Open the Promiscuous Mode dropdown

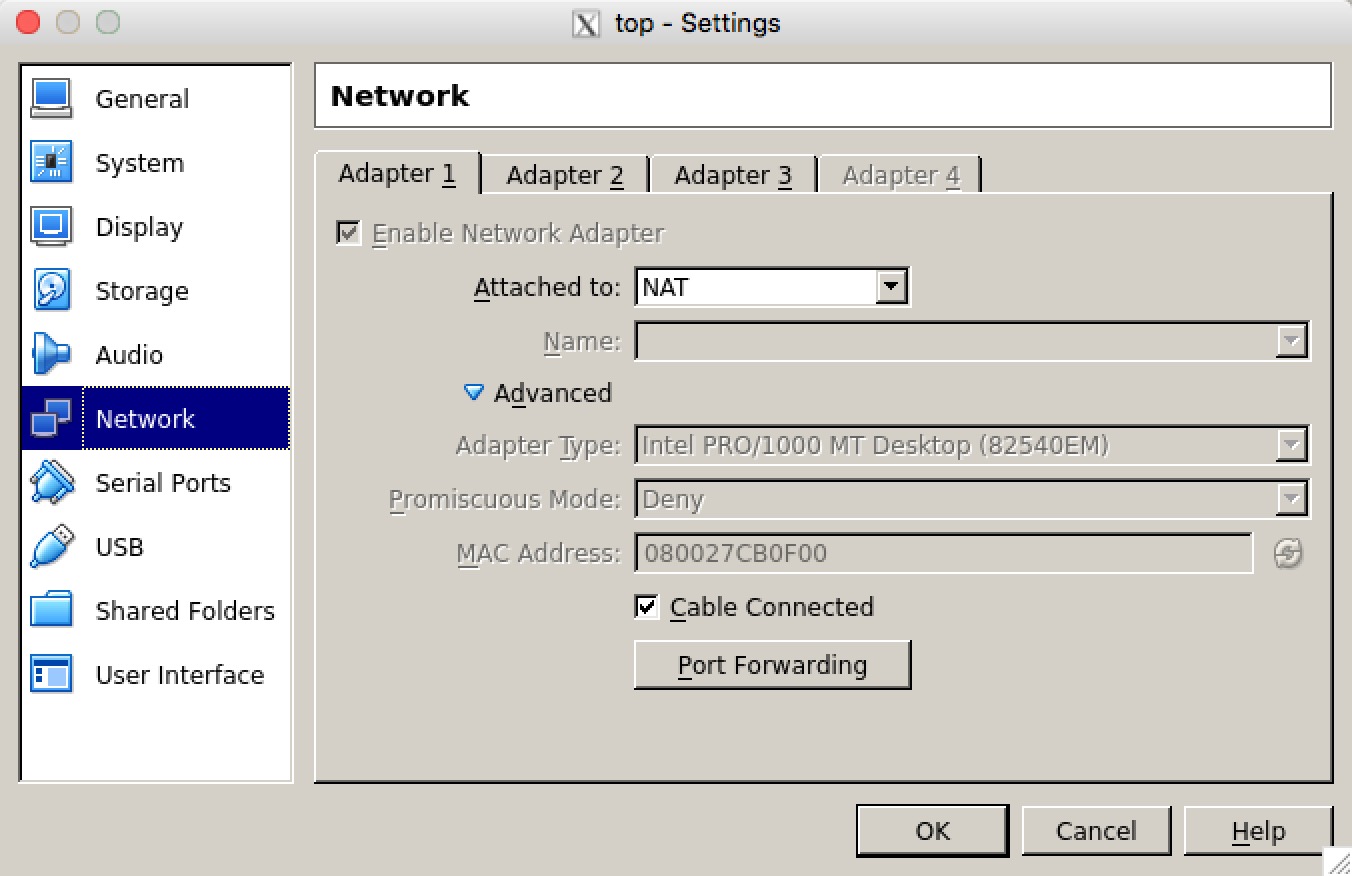[972, 499]
